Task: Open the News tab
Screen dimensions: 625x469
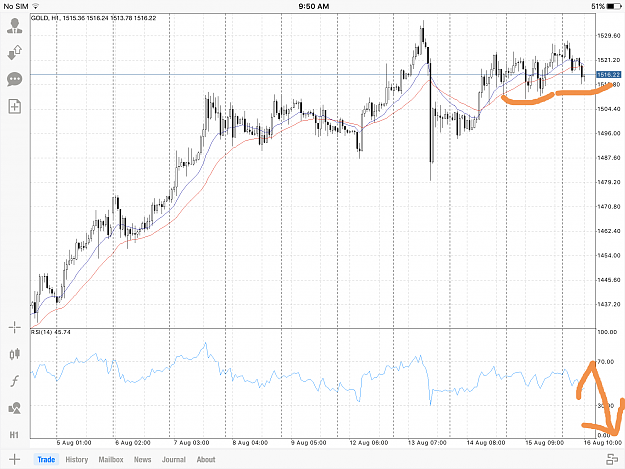Action: [x=142, y=459]
